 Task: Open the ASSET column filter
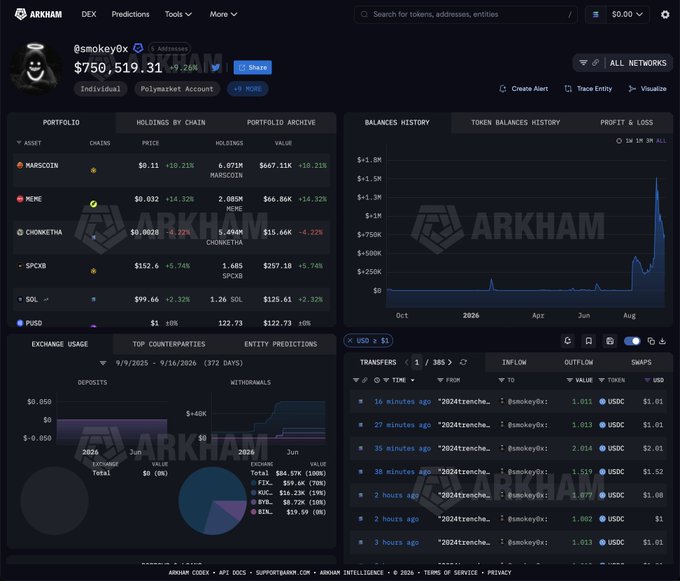(x=19, y=143)
